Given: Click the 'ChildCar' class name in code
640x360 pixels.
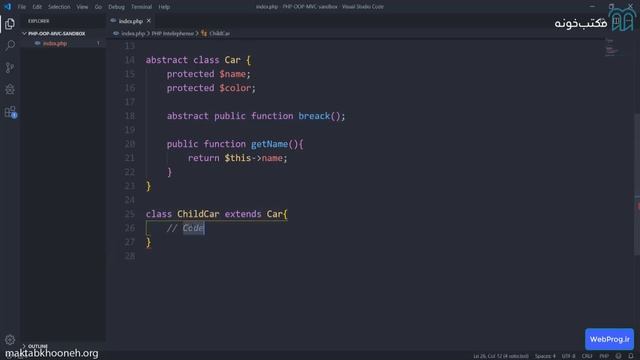Looking at the screenshot, I should click(x=198, y=214).
